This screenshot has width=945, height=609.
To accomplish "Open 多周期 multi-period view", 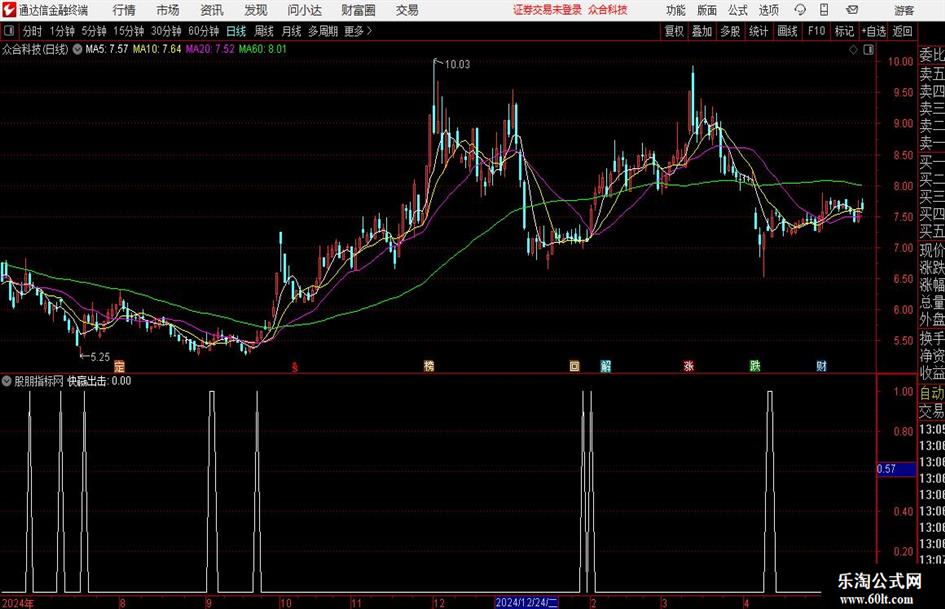I will [323, 31].
